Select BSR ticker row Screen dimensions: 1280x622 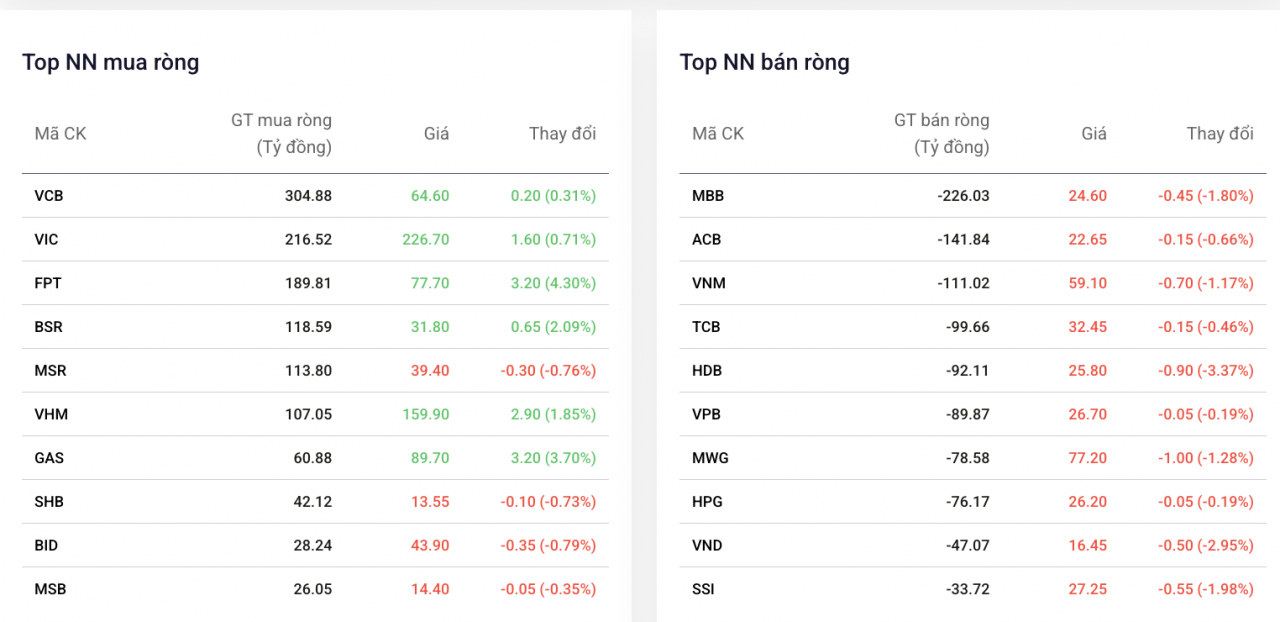[315, 327]
